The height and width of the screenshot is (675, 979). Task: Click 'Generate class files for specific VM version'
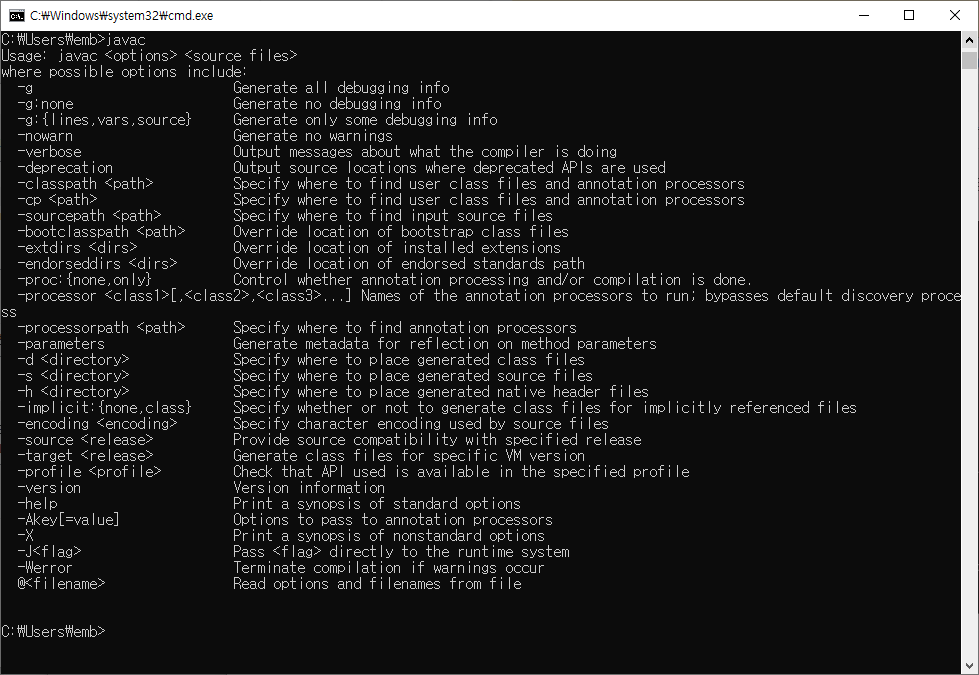pyautogui.click(x=409, y=456)
